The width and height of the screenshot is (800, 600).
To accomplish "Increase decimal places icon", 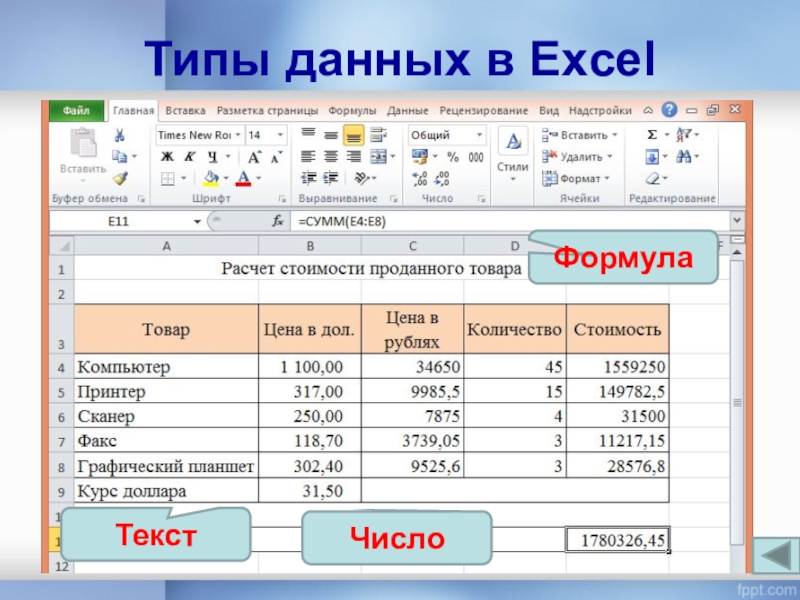I will pyautogui.click(x=420, y=179).
